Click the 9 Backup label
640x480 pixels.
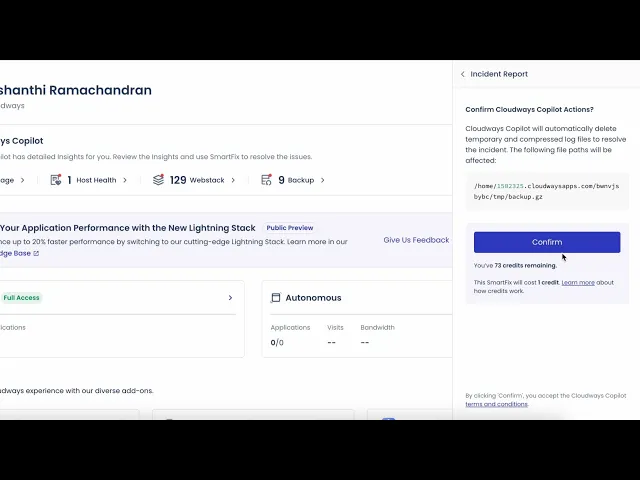pos(296,180)
